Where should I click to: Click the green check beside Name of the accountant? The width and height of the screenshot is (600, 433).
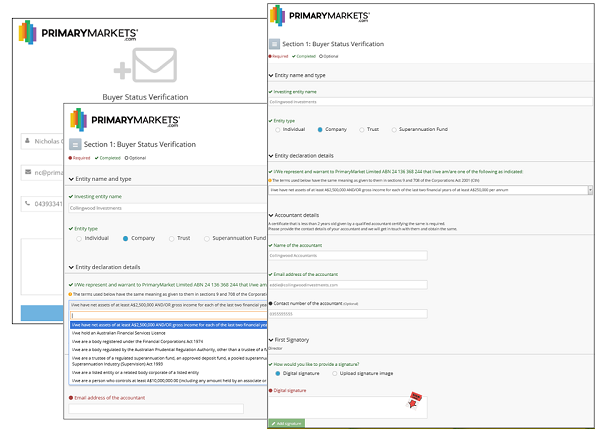coord(271,246)
